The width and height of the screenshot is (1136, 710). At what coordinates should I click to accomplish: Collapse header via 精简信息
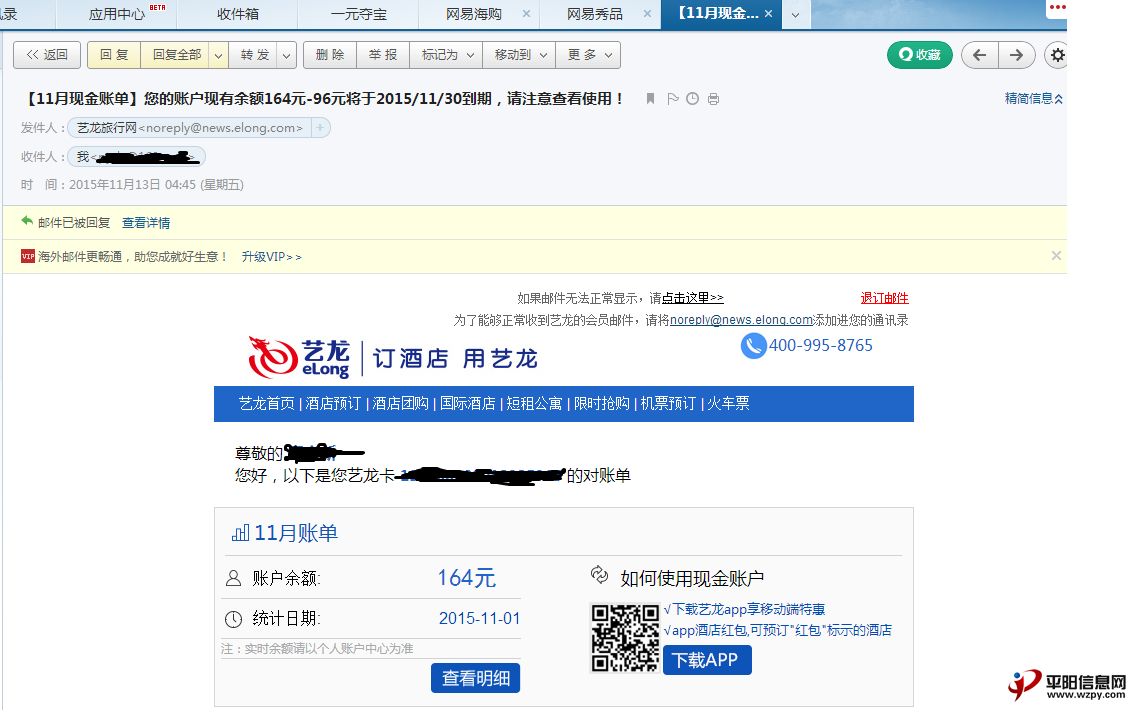click(1034, 99)
